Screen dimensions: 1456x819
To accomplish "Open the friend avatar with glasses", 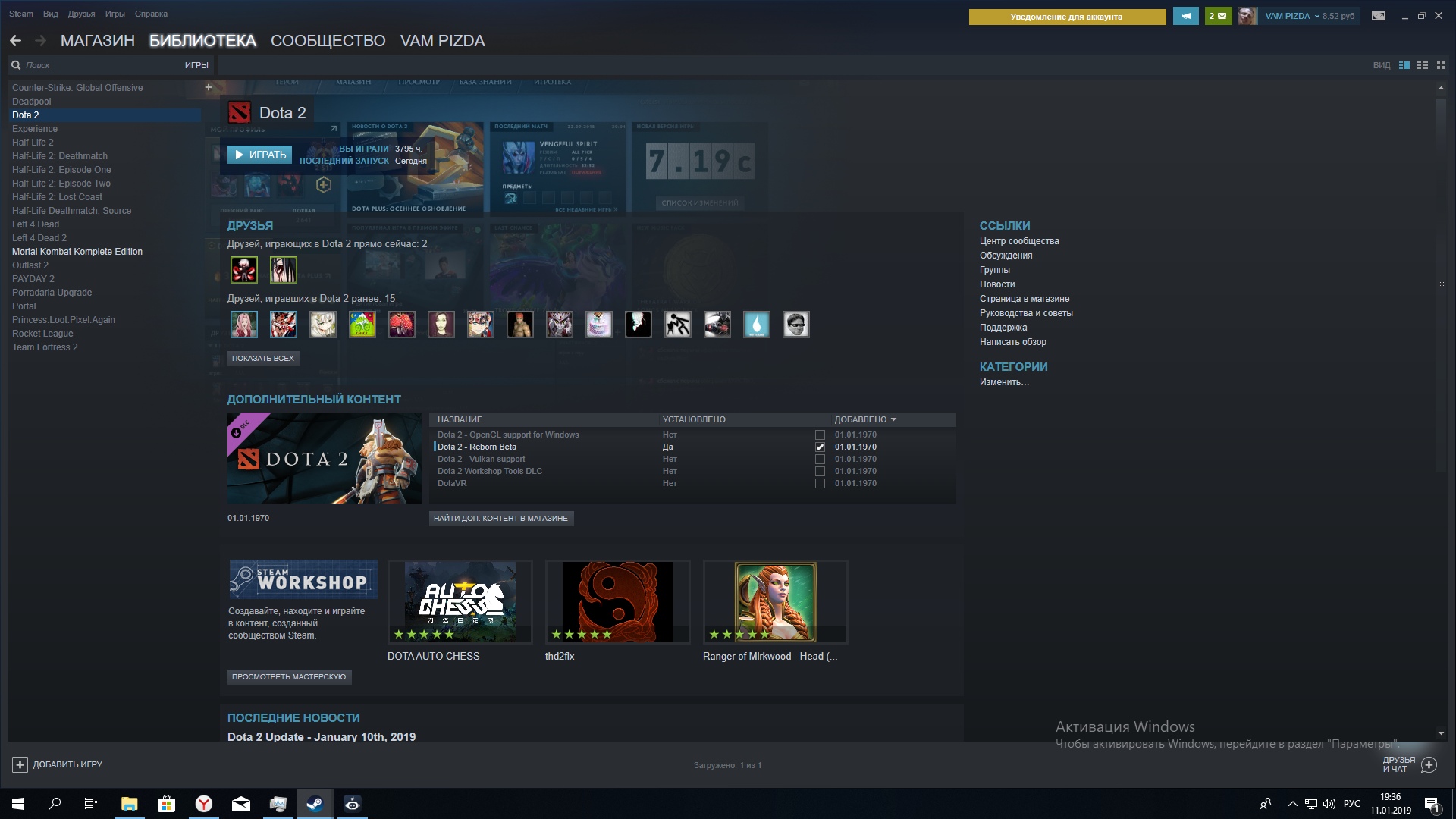I will click(x=796, y=325).
